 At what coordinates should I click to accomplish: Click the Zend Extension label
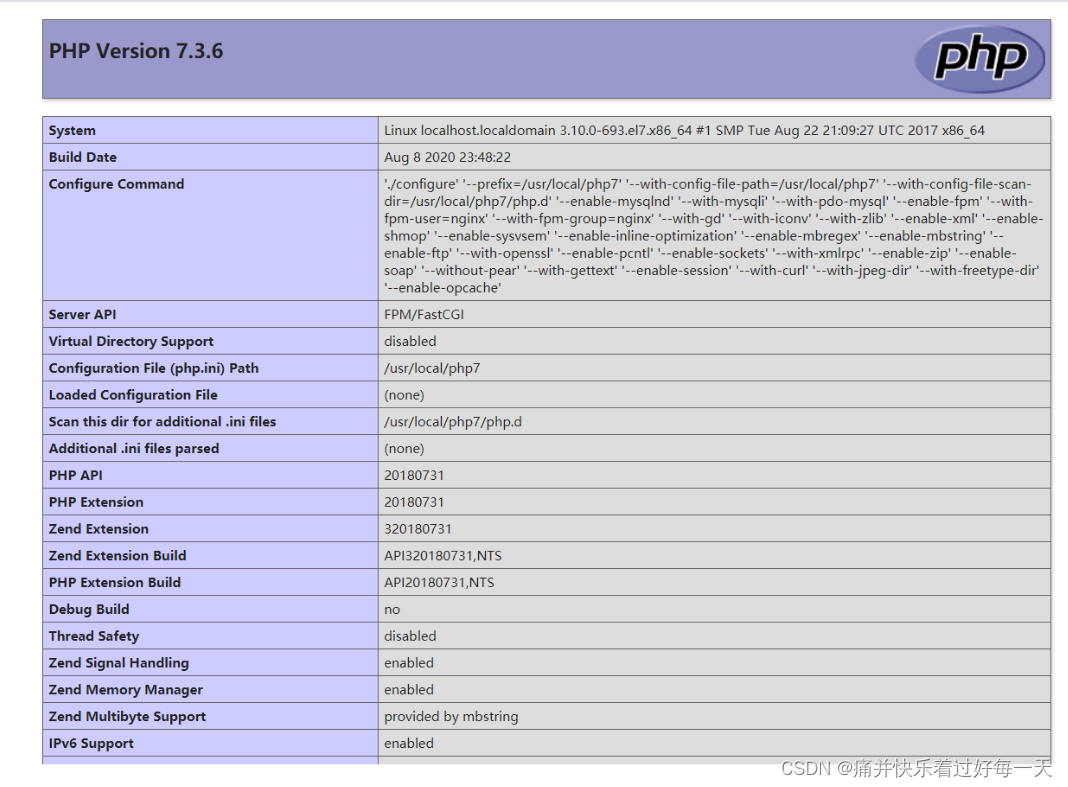coord(98,529)
